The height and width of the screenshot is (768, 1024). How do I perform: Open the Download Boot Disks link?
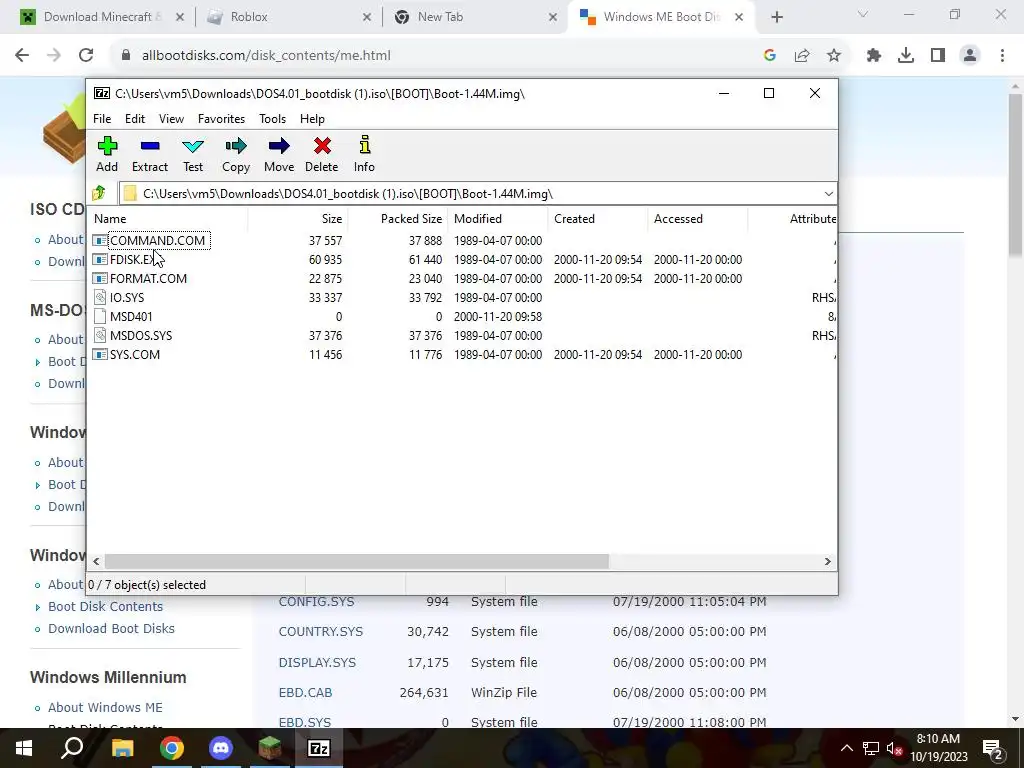[111, 628]
